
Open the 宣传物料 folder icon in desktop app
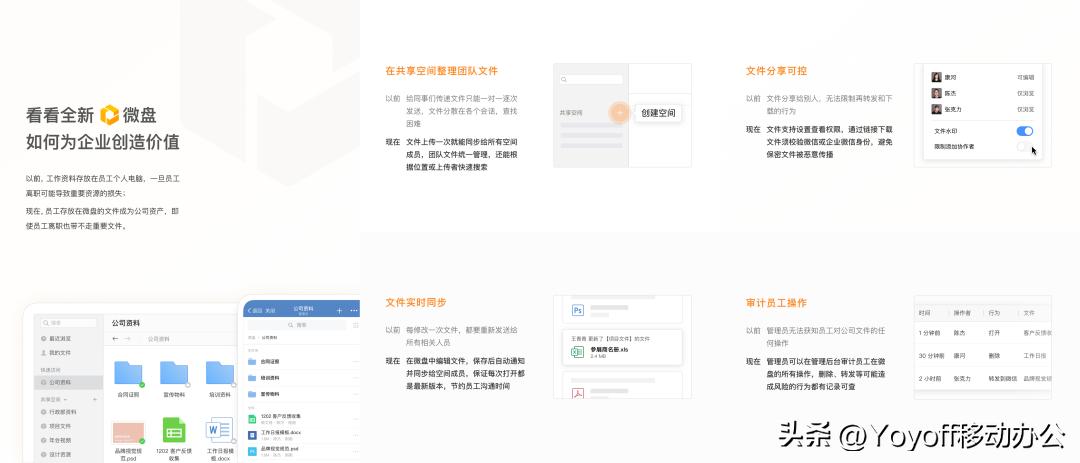coord(174,373)
